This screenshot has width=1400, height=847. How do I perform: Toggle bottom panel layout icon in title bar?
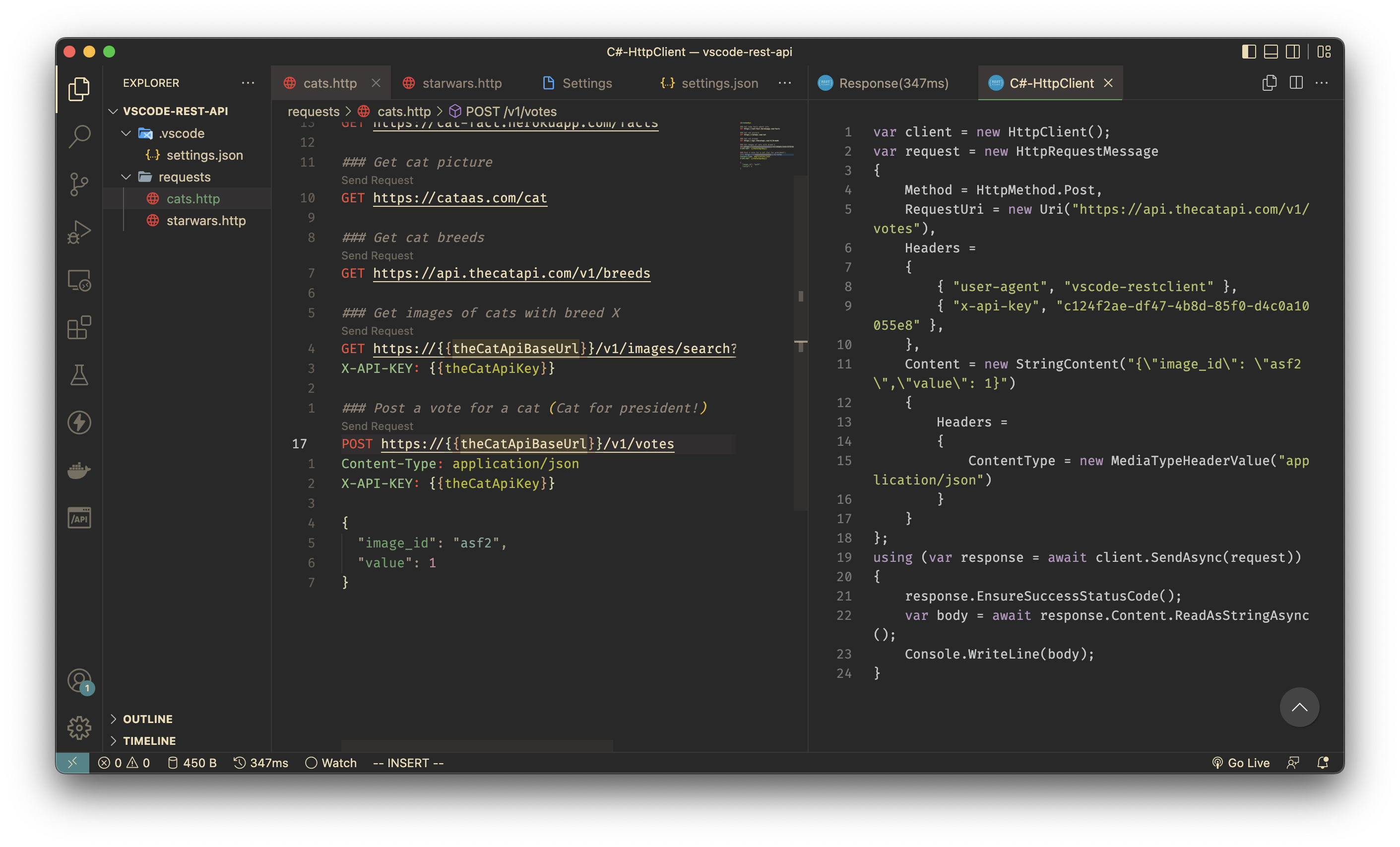coord(1271,52)
